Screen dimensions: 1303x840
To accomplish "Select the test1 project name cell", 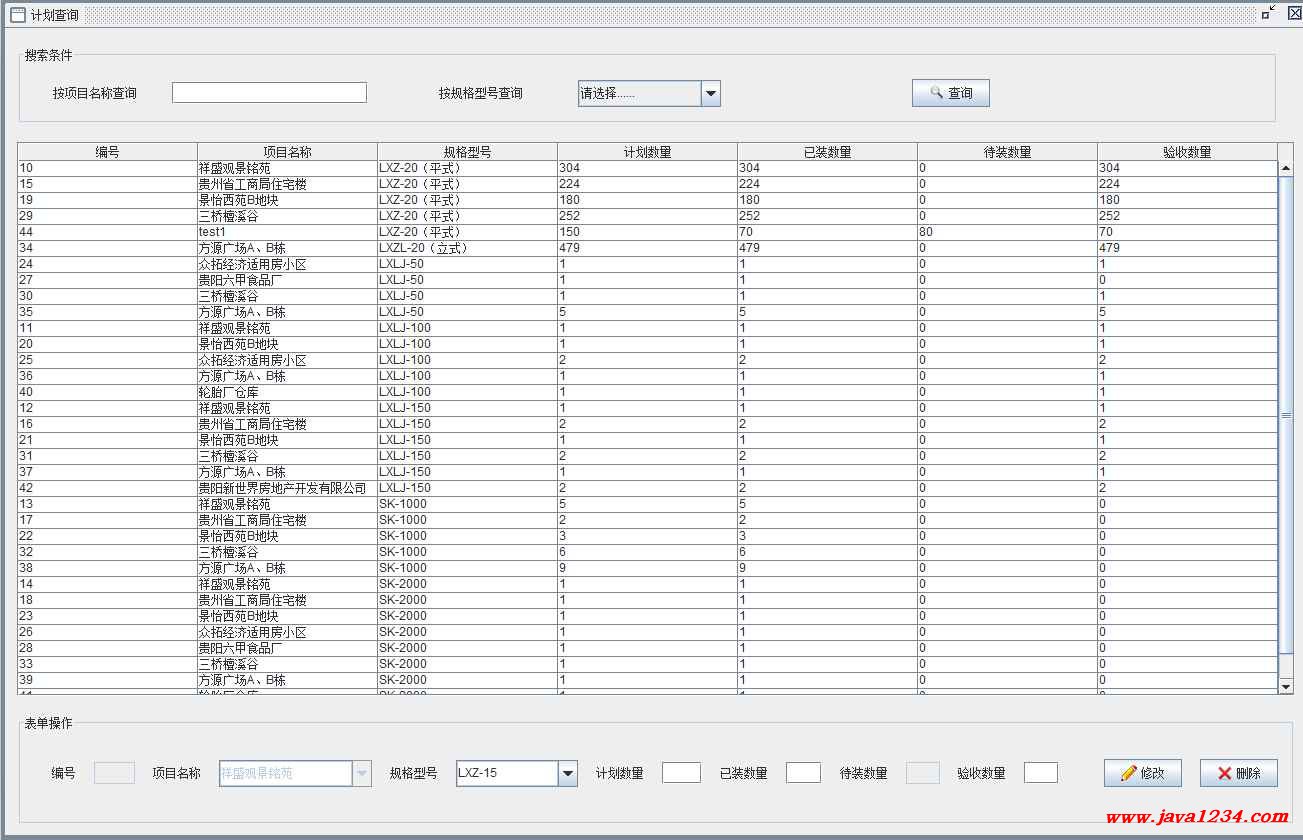I will click(288, 232).
